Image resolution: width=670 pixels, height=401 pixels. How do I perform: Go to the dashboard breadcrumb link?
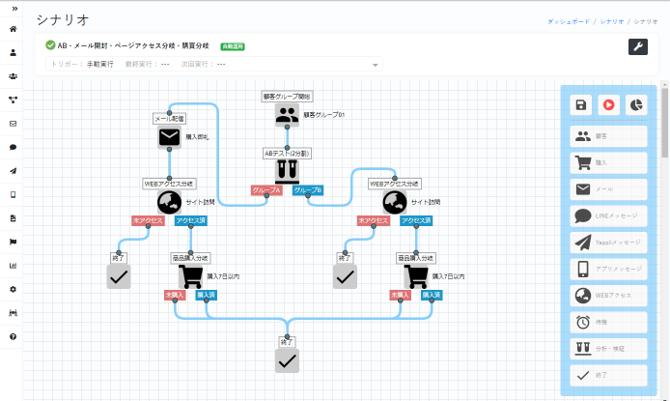[568, 21]
